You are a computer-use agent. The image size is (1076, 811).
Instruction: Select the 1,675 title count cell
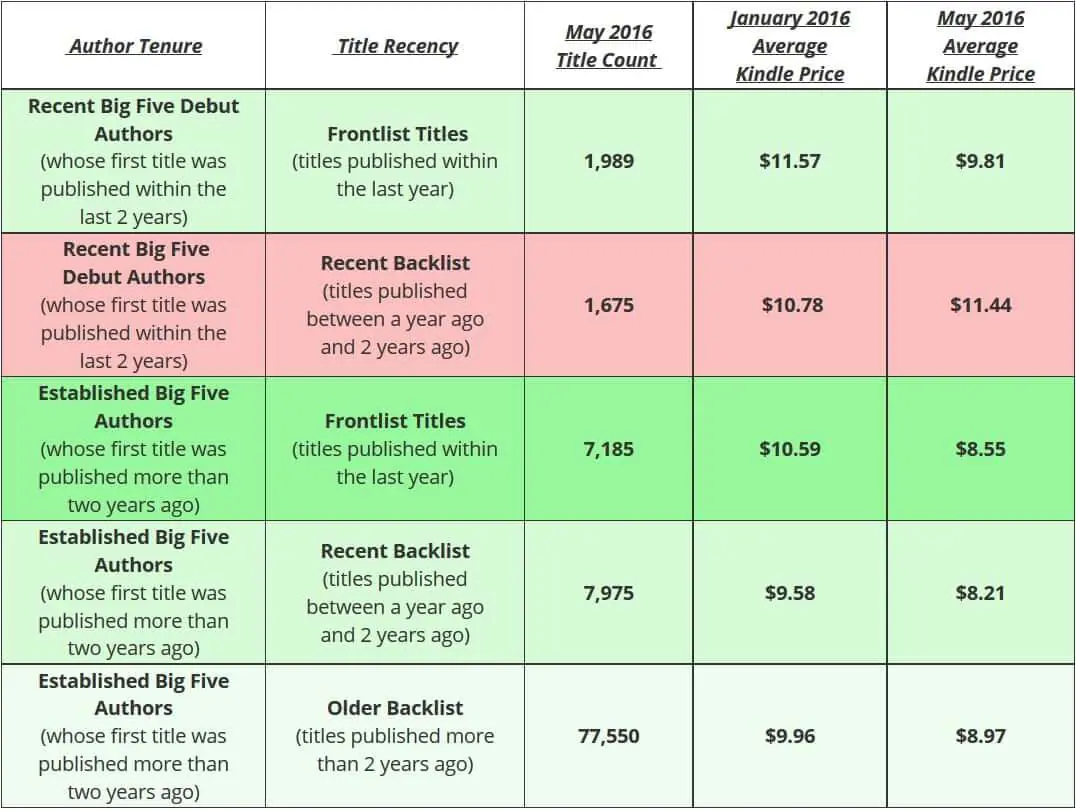[x=609, y=305]
